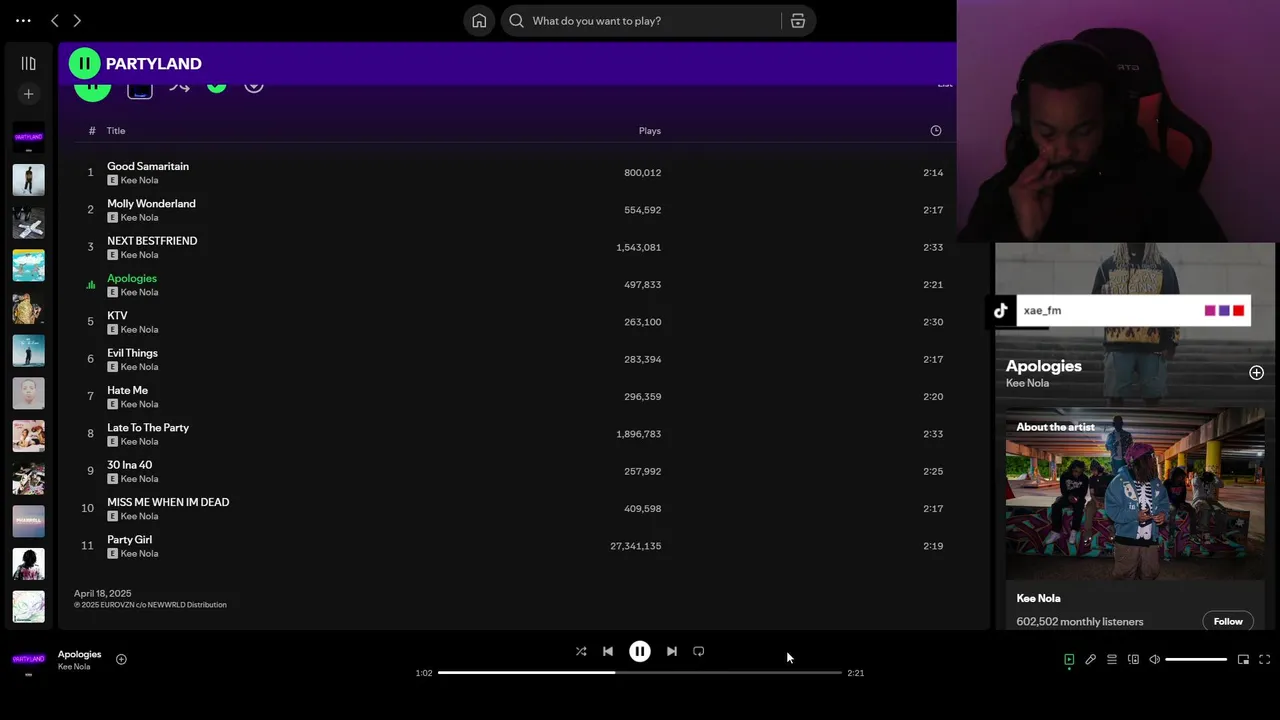Seek within the playback progress bar

[x=640, y=673]
